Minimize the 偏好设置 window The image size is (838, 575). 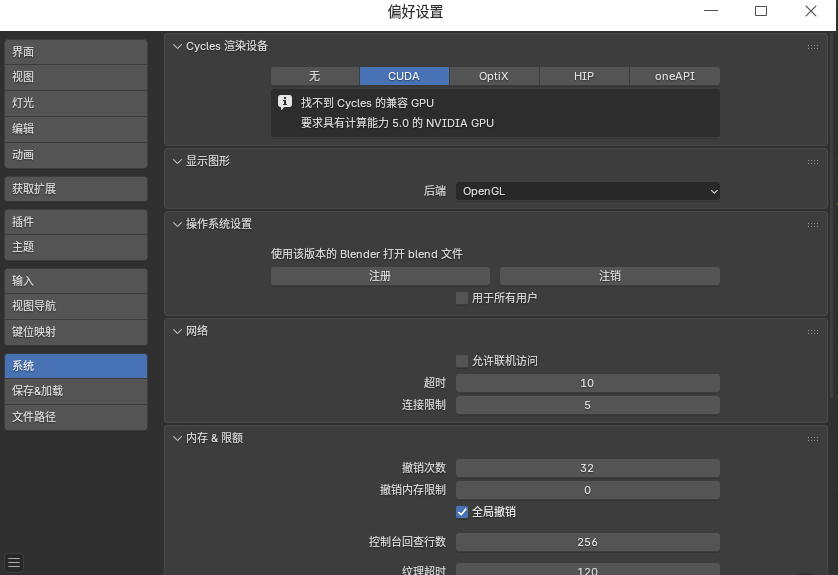[711, 11]
